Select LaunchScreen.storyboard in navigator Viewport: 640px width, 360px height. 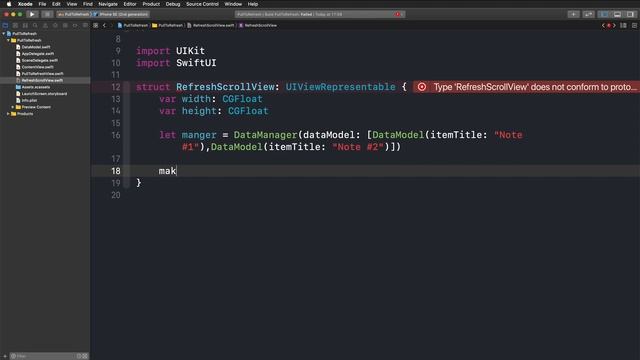coord(45,93)
